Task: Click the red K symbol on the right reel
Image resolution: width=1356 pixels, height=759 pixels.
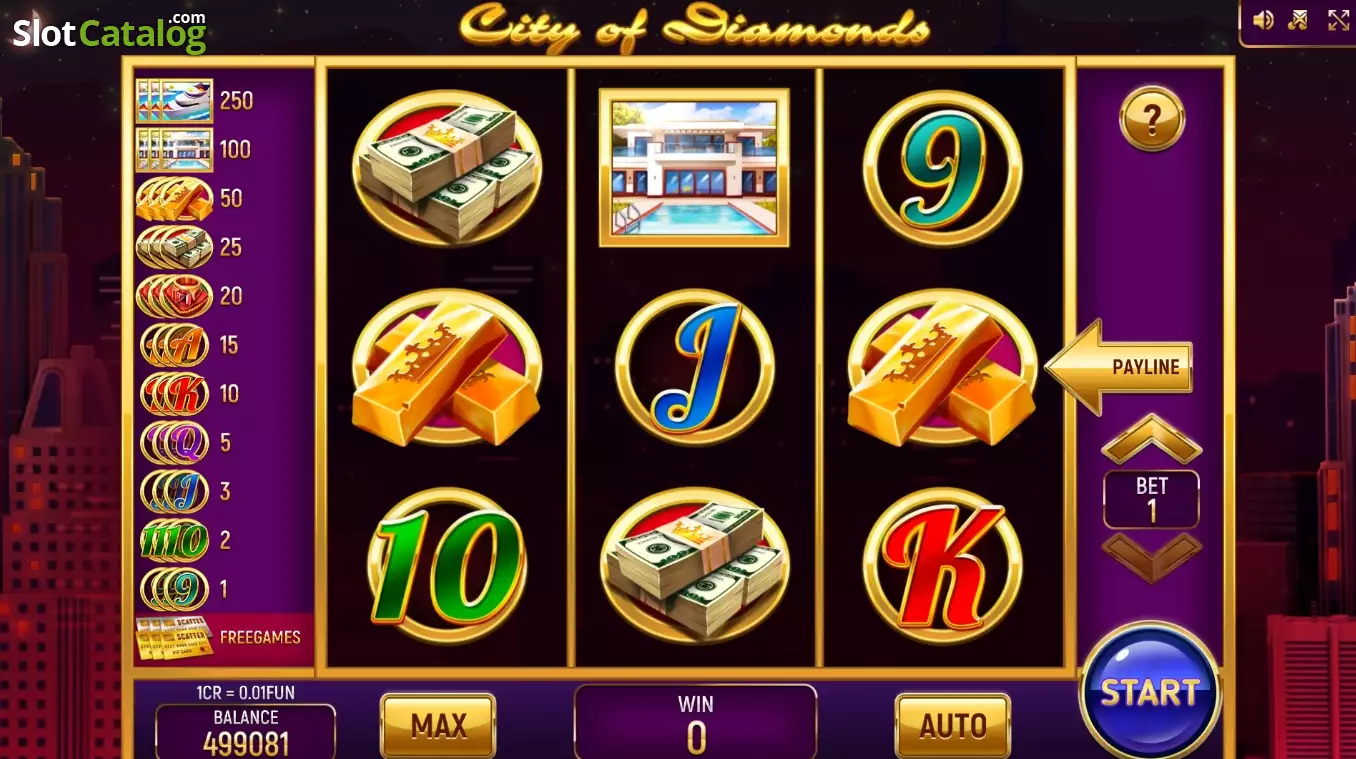Action: pyautogui.click(x=942, y=565)
